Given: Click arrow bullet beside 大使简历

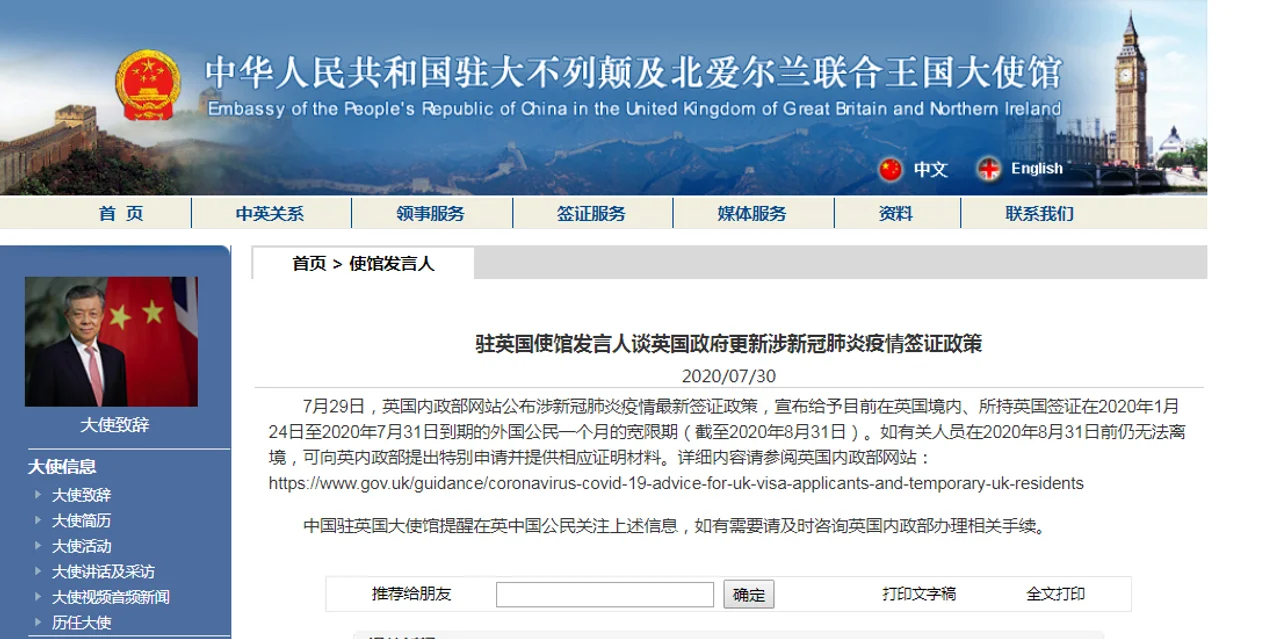Looking at the screenshot, I should click(38, 520).
